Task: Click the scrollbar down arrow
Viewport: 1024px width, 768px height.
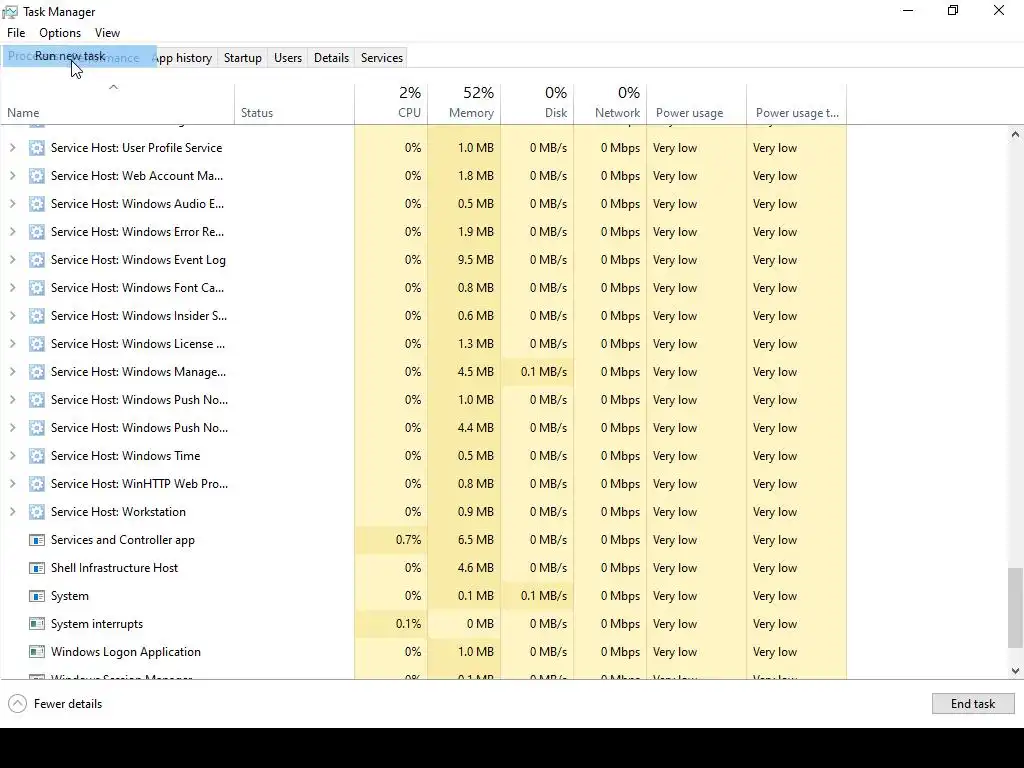Action: click(x=1015, y=671)
